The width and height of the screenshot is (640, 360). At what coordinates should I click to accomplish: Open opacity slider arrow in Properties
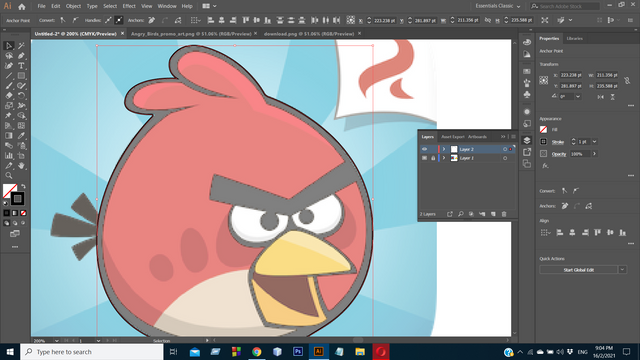595,154
